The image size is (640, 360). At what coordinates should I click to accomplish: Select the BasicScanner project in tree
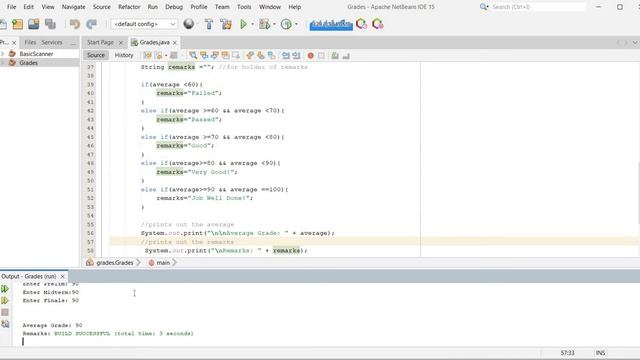[x=36, y=54]
